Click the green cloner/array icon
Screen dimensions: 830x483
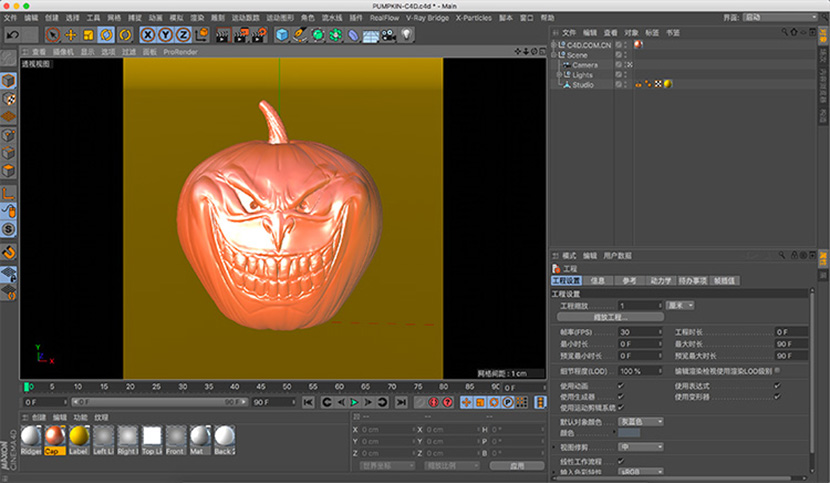click(336, 35)
